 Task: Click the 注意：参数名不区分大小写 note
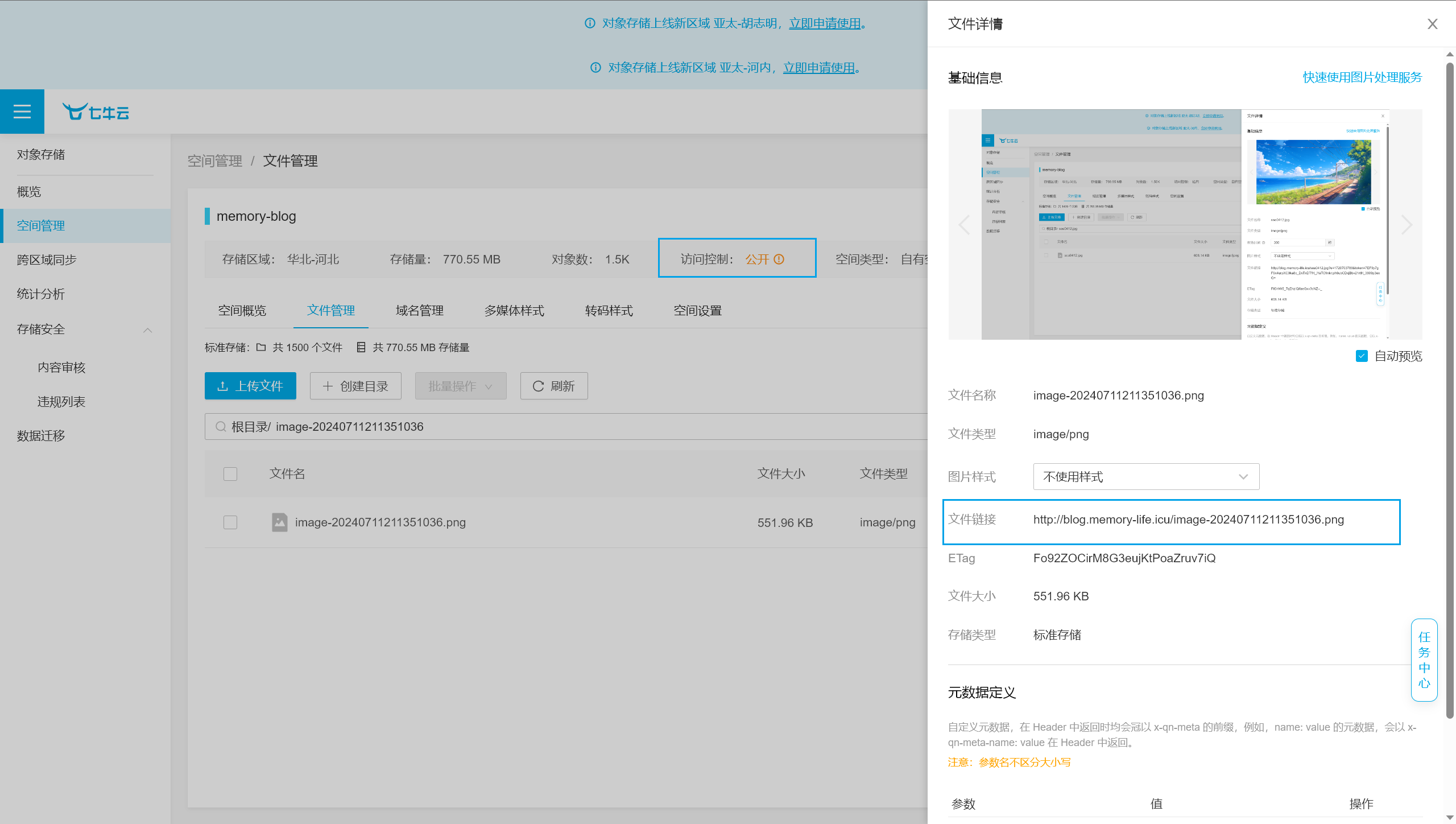(x=1010, y=763)
